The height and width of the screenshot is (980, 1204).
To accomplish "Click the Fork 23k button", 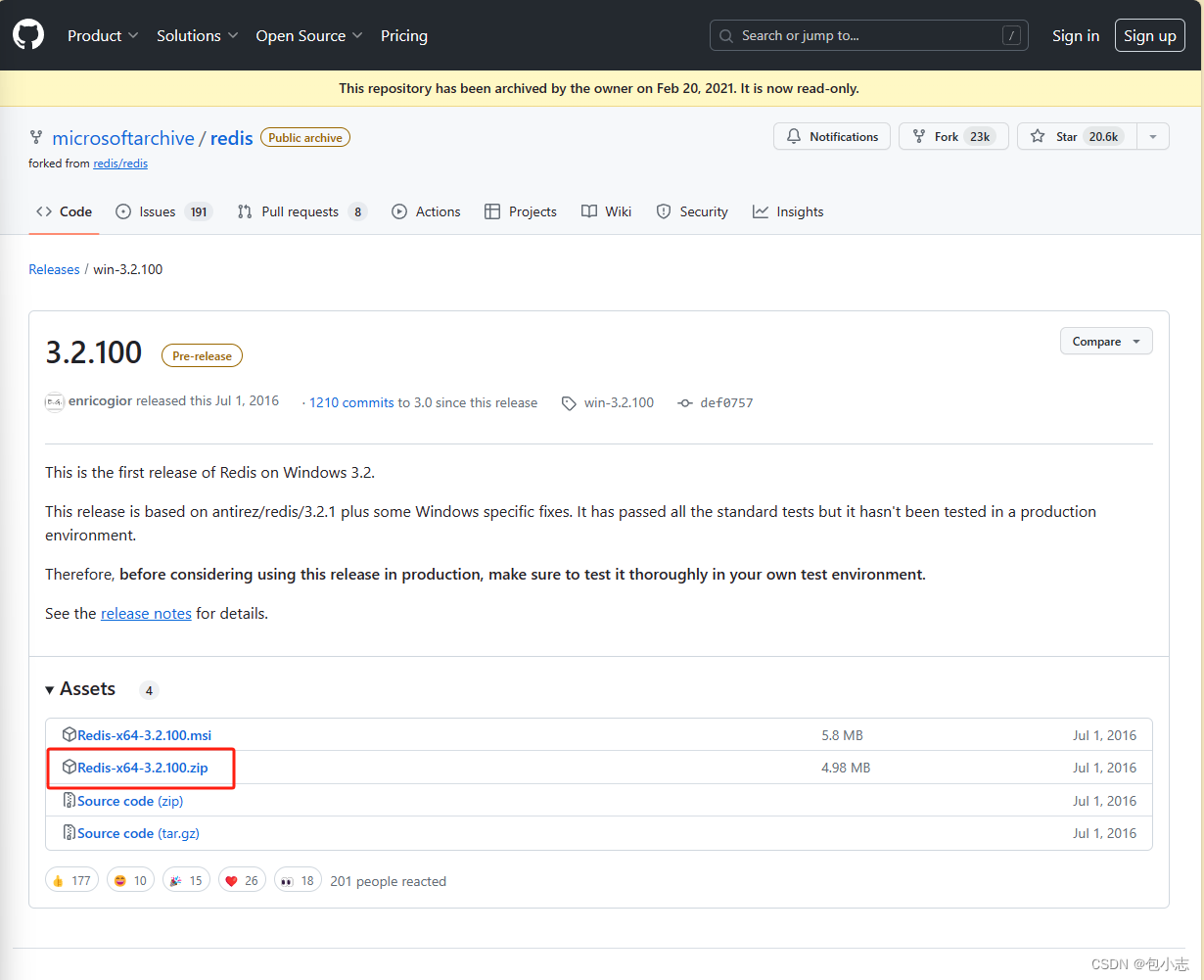I will [x=953, y=136].
